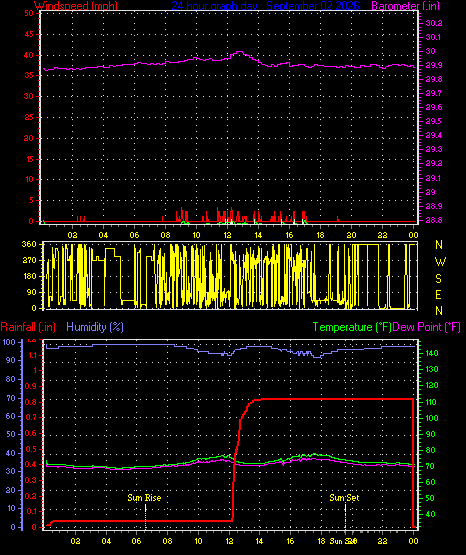Screen dimensions: 466x555
Task: Click the '45' windspeed axis value
Action: pos(29,34)
